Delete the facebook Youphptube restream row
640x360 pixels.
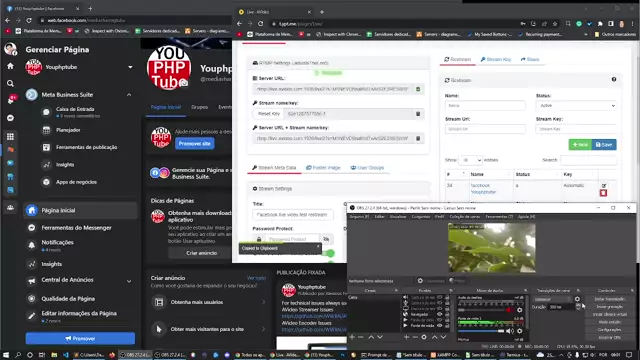603,193
